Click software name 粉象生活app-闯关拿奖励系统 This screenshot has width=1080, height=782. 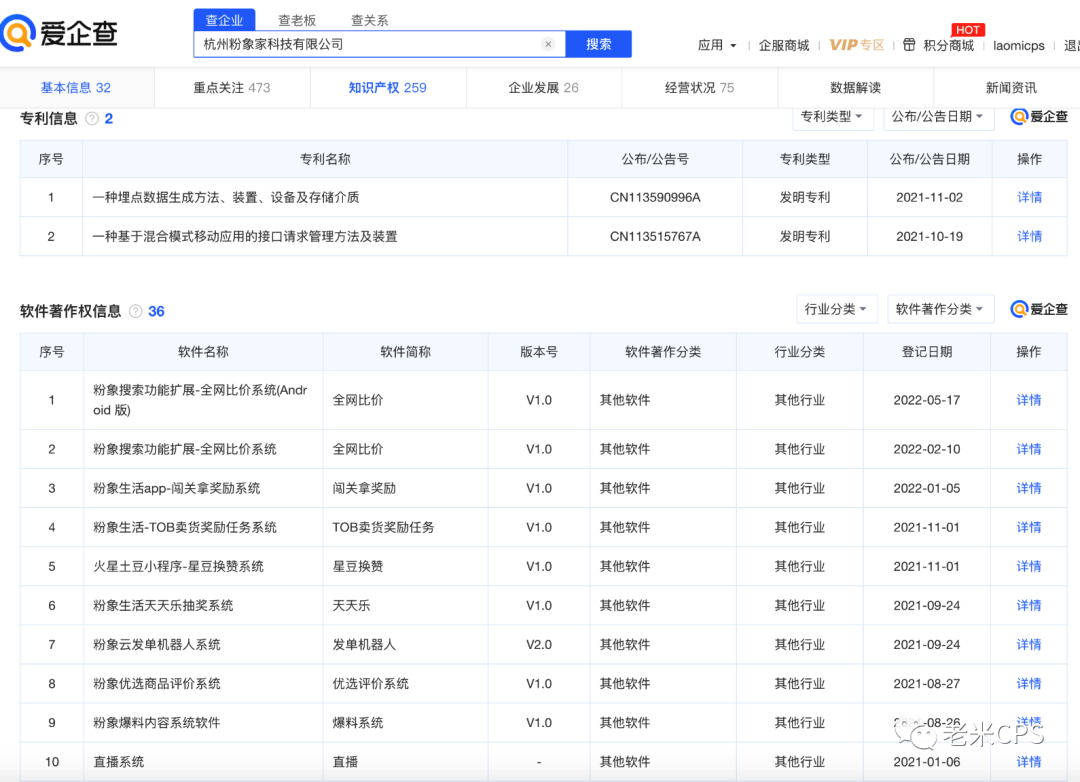coord(177,488)
